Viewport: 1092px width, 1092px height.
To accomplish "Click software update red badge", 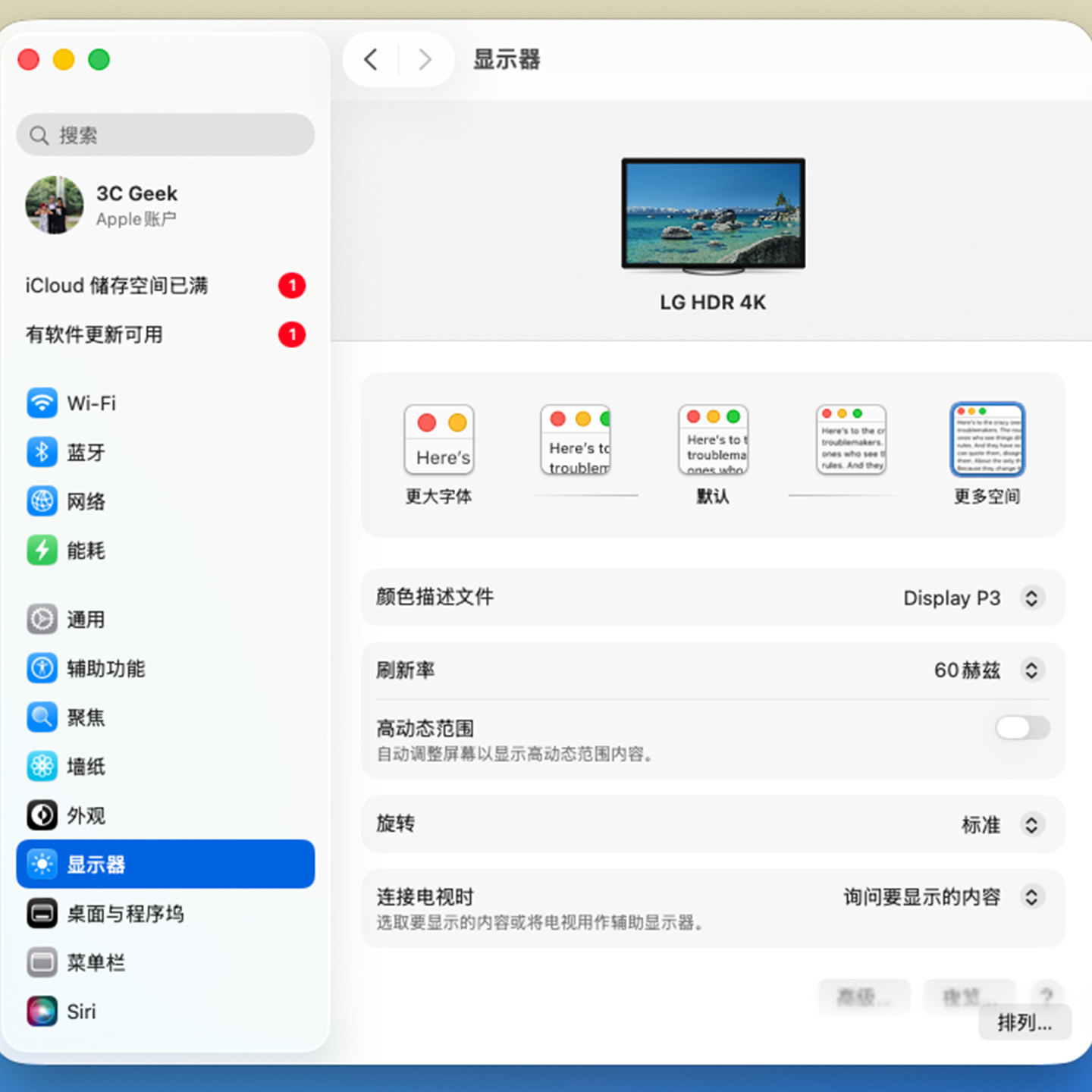I will [x=292, y=334].
